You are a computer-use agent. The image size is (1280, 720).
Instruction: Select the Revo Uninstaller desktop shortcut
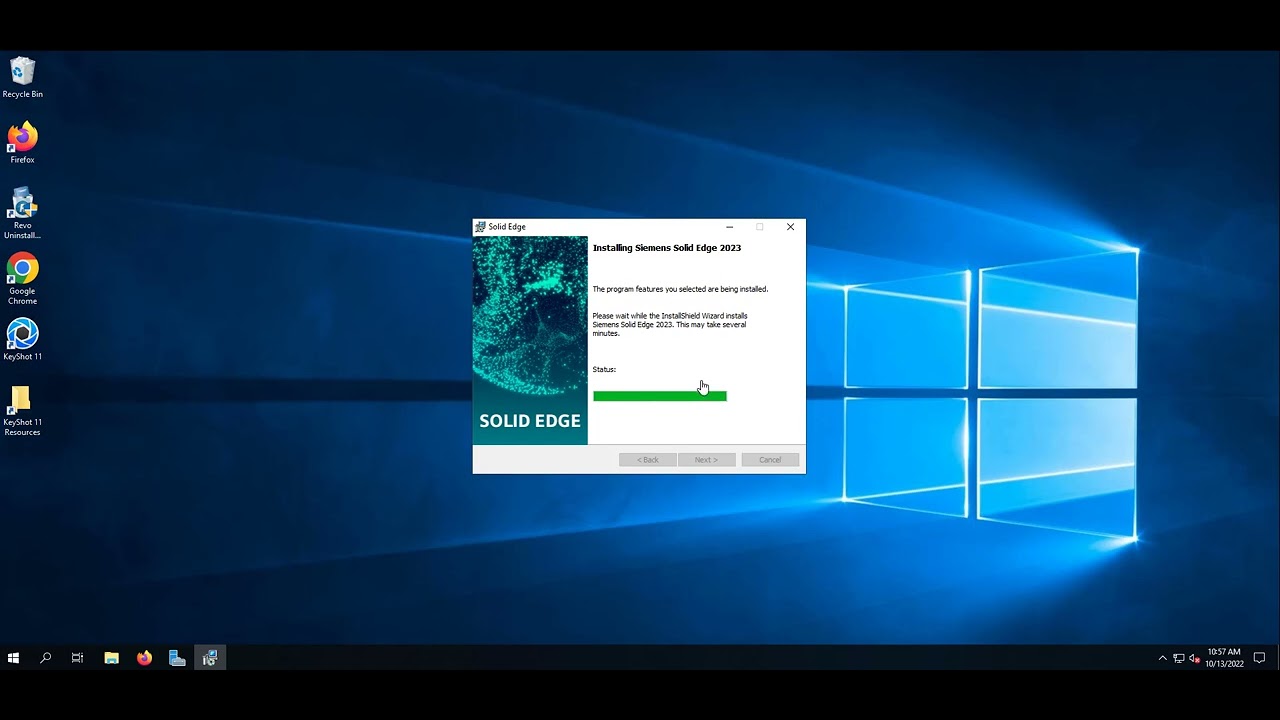(x=22, y=213)
